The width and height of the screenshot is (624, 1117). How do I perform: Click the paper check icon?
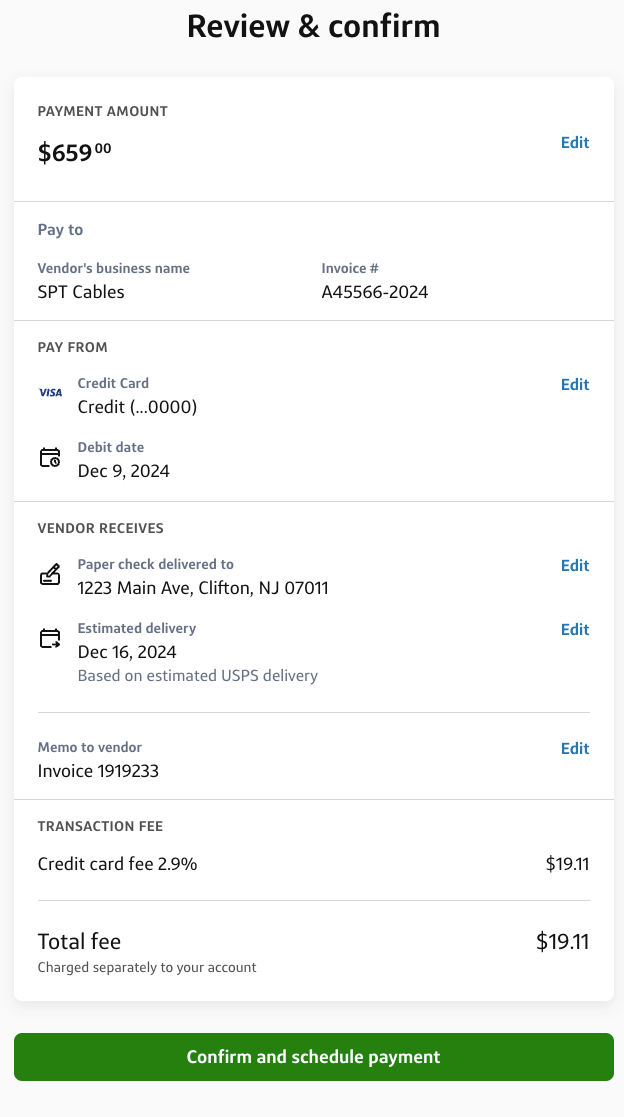pos(50,575)
